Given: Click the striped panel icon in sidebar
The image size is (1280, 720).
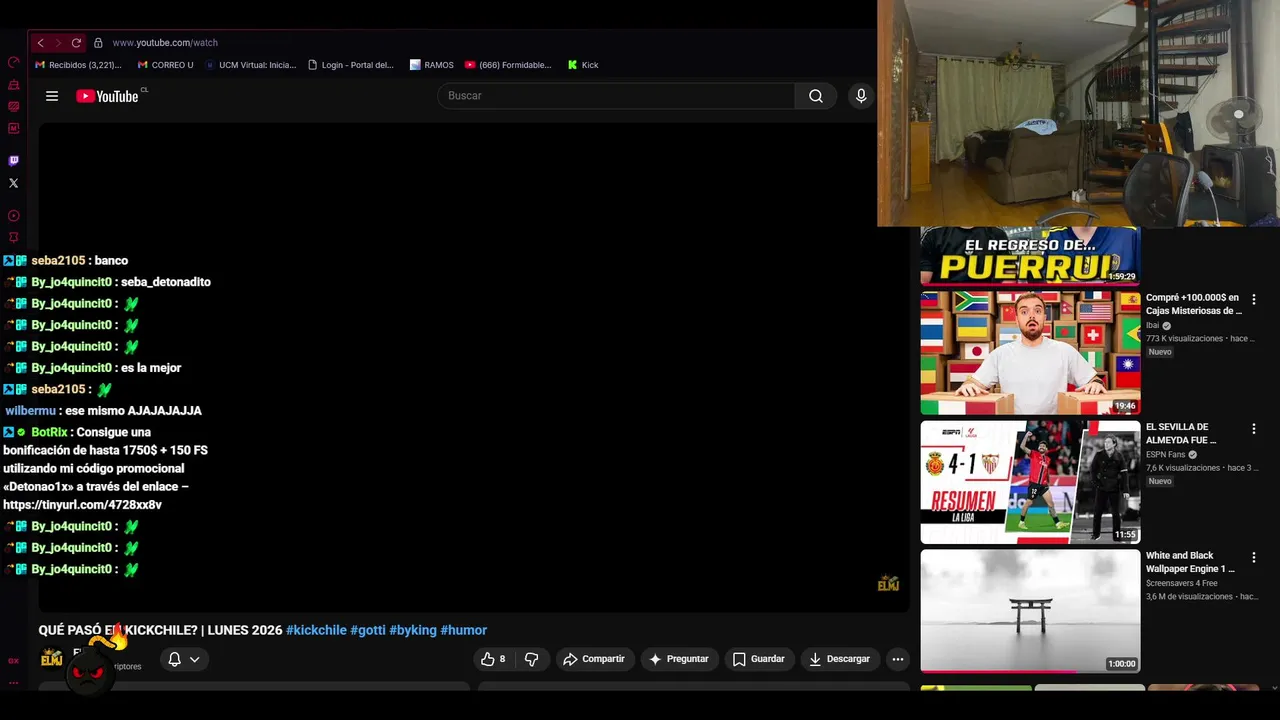Looking at the screenshot, I should (13, 107).
